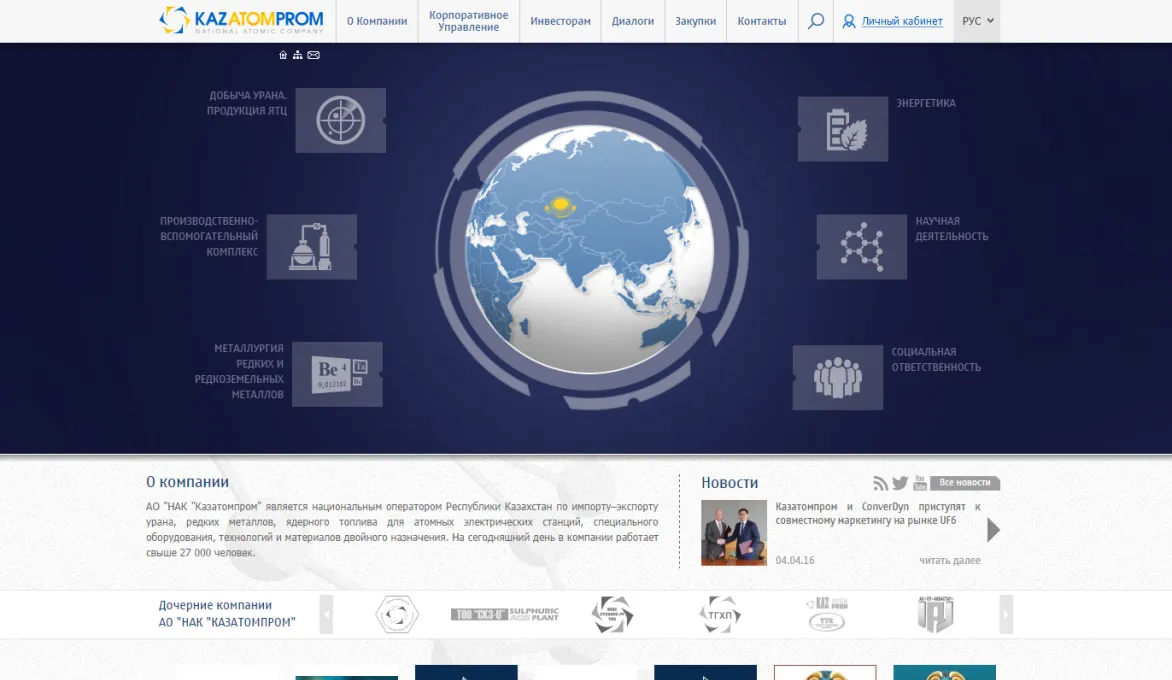Open the production-auxiliary complex flask icon tile
Screen dimensions: 1172x680
pyautogui.click(x=312, y=247)
